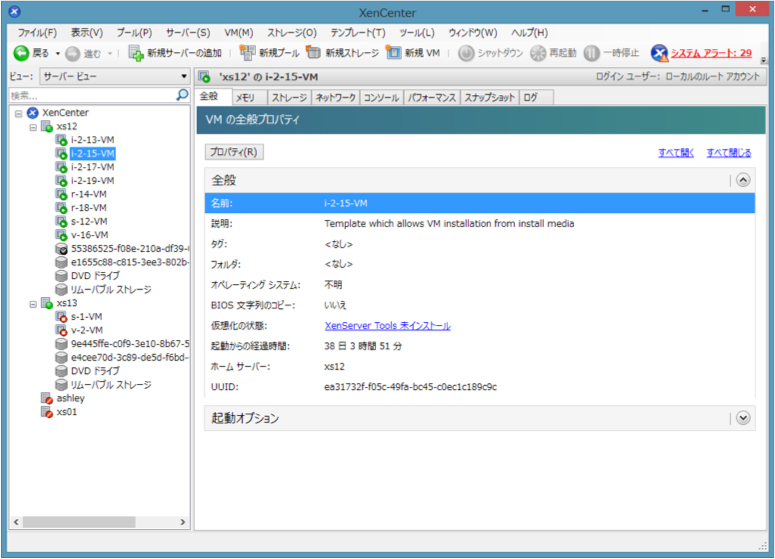Open the Help (ヘルプ) menu
The image size is (775, 559).
click(529, 33)
